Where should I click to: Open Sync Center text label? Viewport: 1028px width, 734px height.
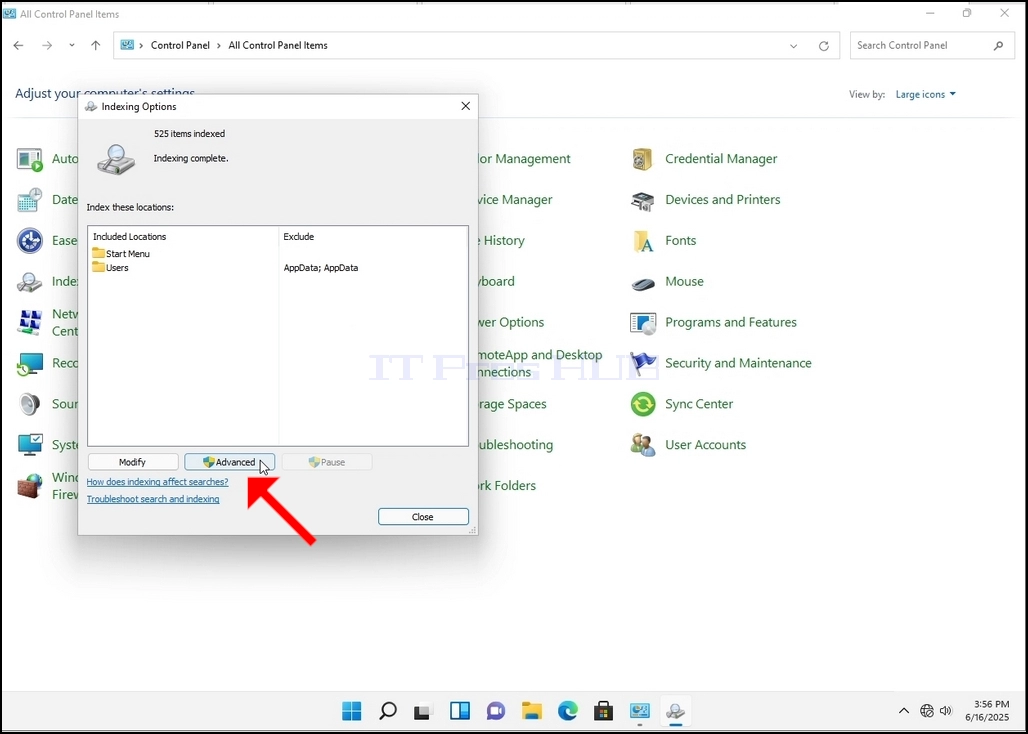699,404
